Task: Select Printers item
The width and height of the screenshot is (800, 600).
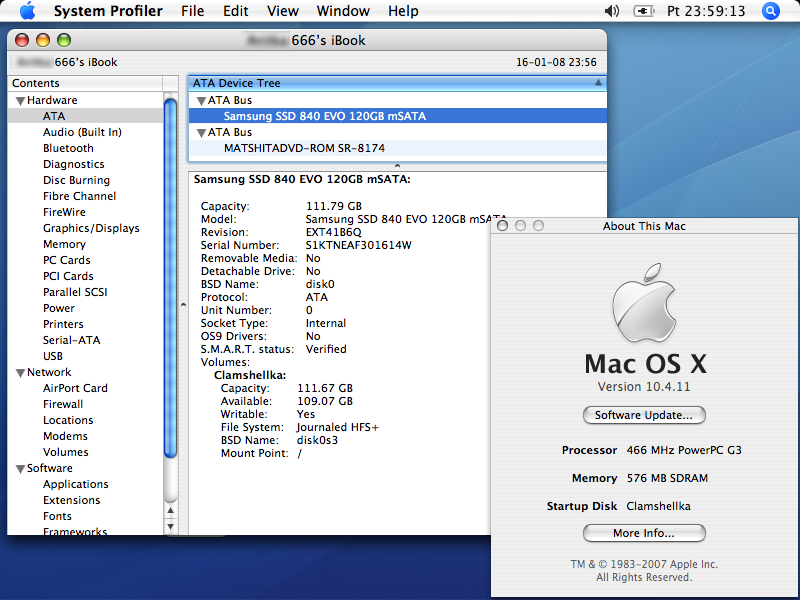Action: 63,324
